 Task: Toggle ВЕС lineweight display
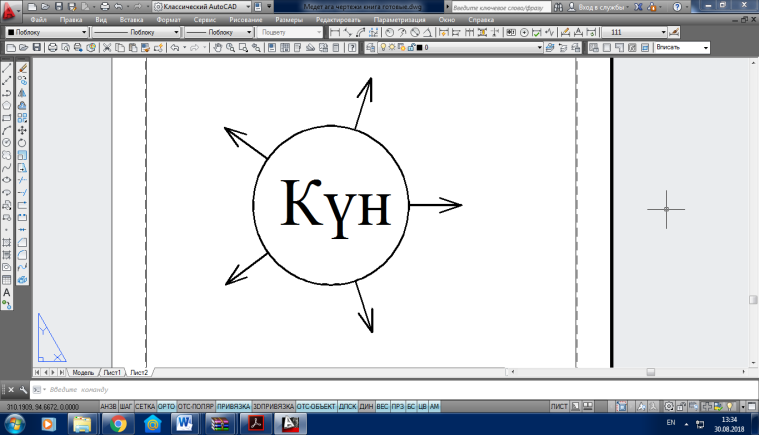[382, 406]
